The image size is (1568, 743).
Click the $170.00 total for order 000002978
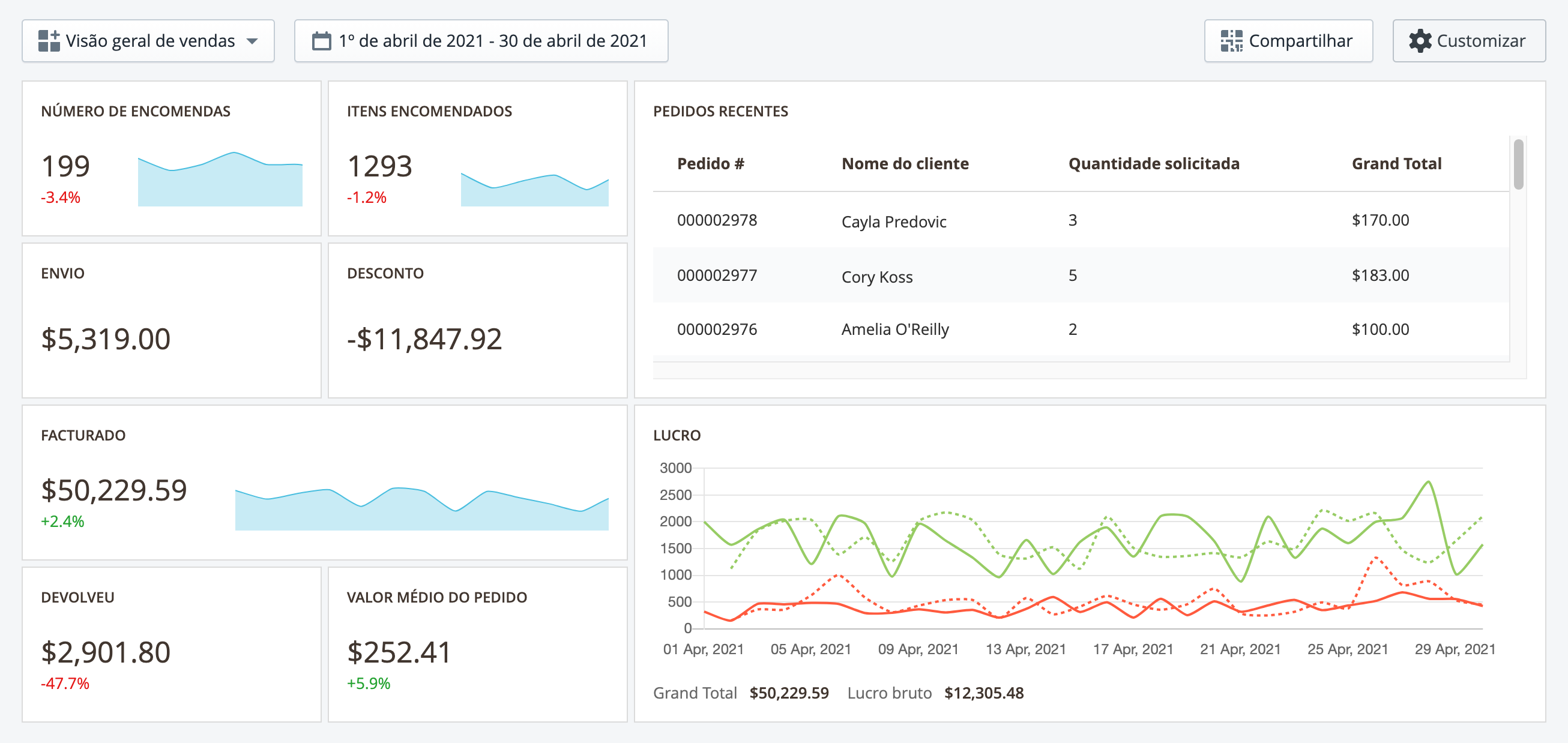1380,220
